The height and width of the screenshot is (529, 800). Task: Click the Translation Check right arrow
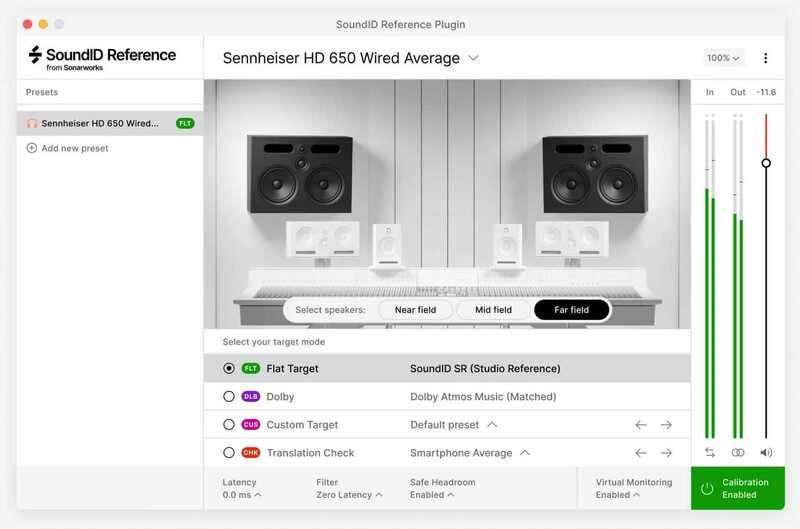click(666, 453)
